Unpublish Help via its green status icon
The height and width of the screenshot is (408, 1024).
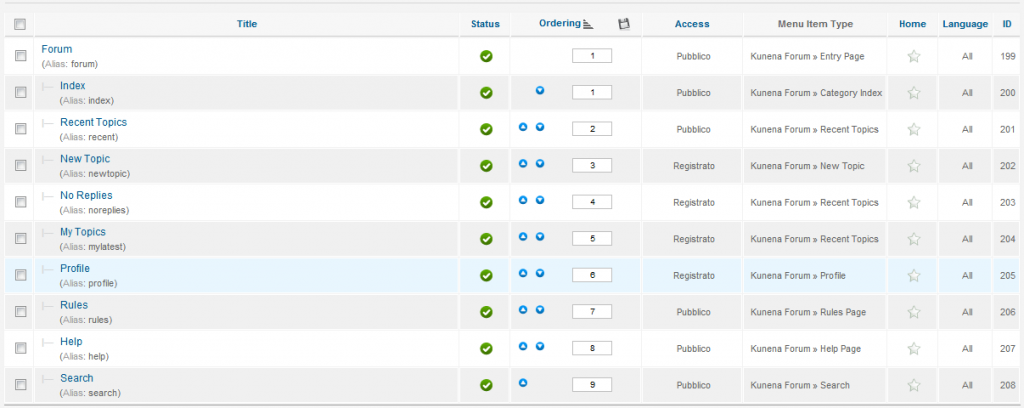pos(486,348)
